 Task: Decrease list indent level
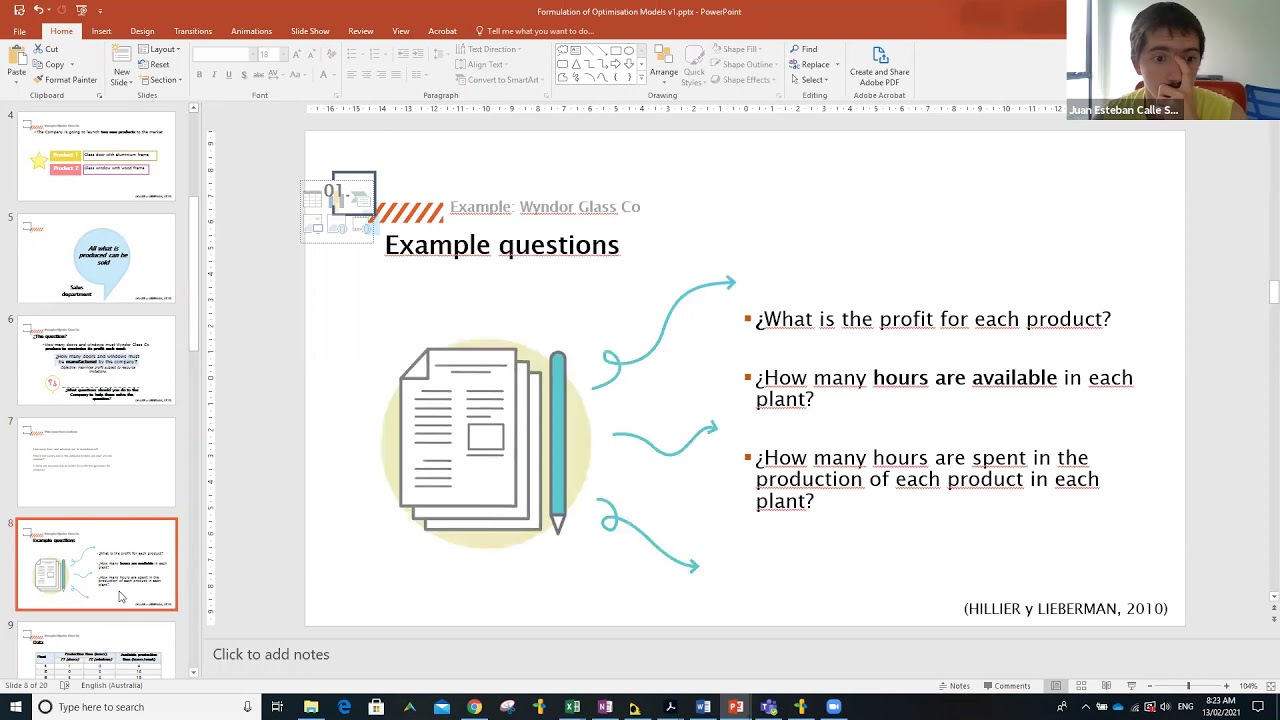point(402,54)
